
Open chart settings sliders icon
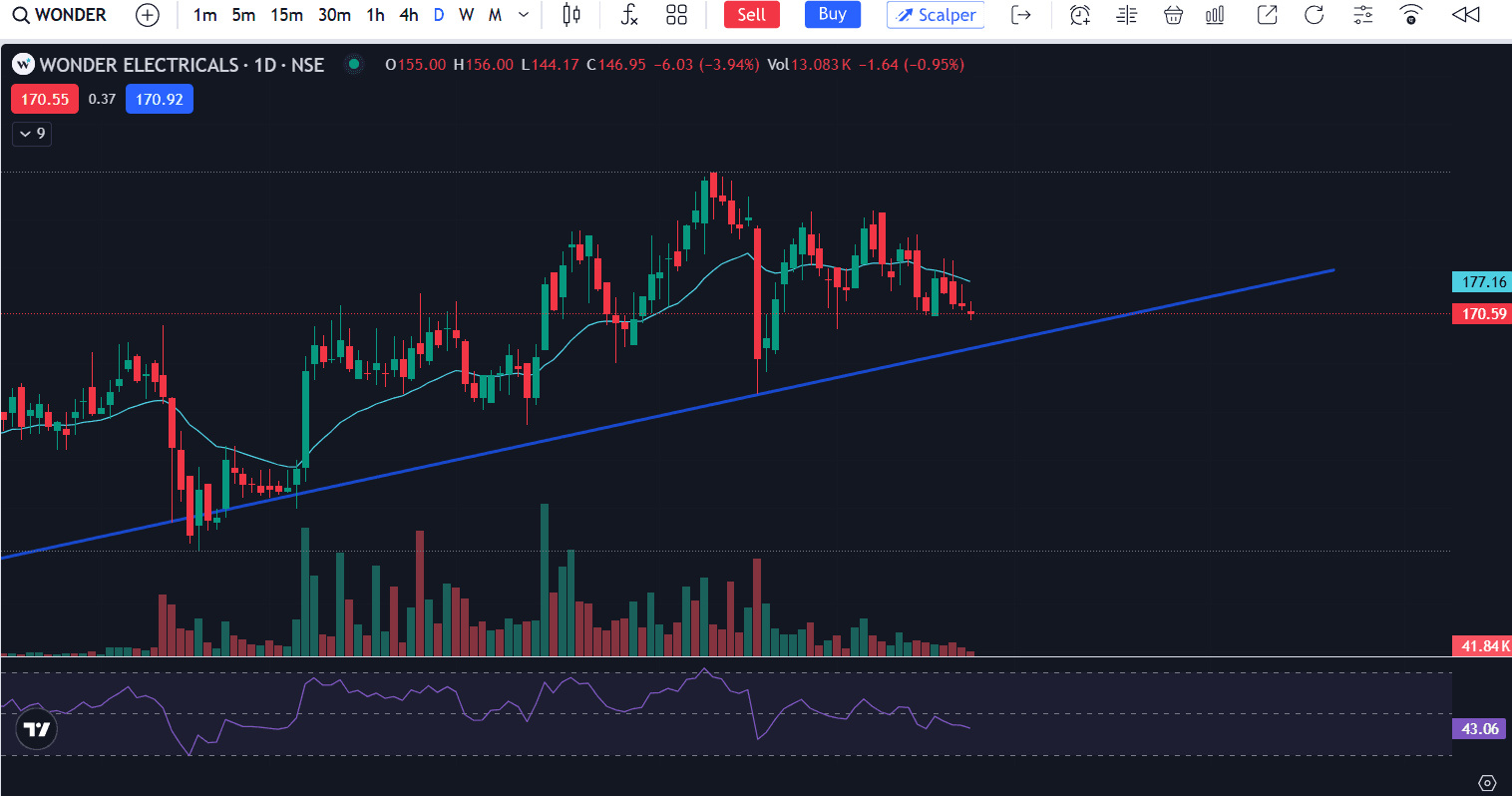tap(1362, 15)
